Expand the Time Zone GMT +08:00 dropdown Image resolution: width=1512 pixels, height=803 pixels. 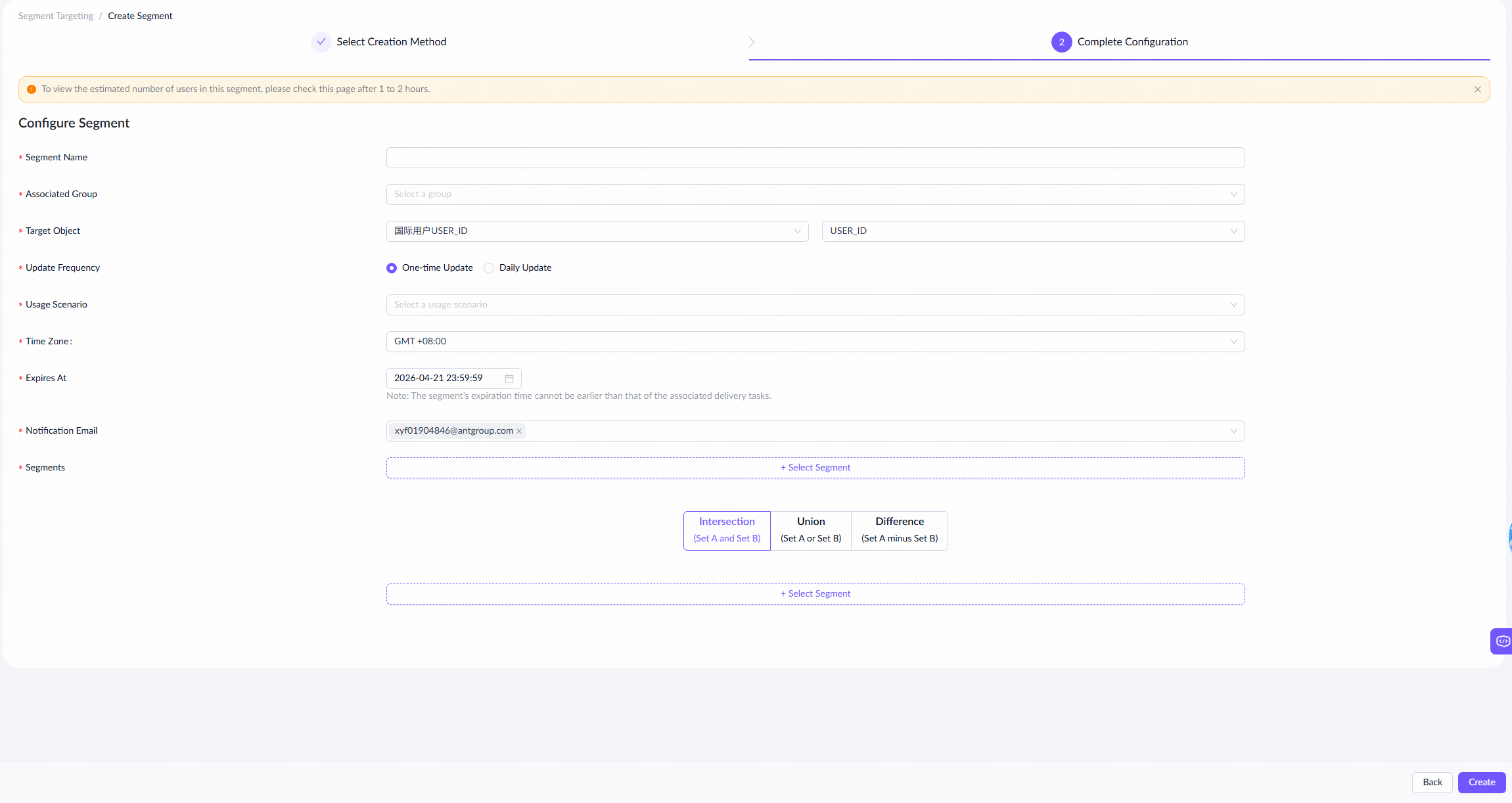815,342
